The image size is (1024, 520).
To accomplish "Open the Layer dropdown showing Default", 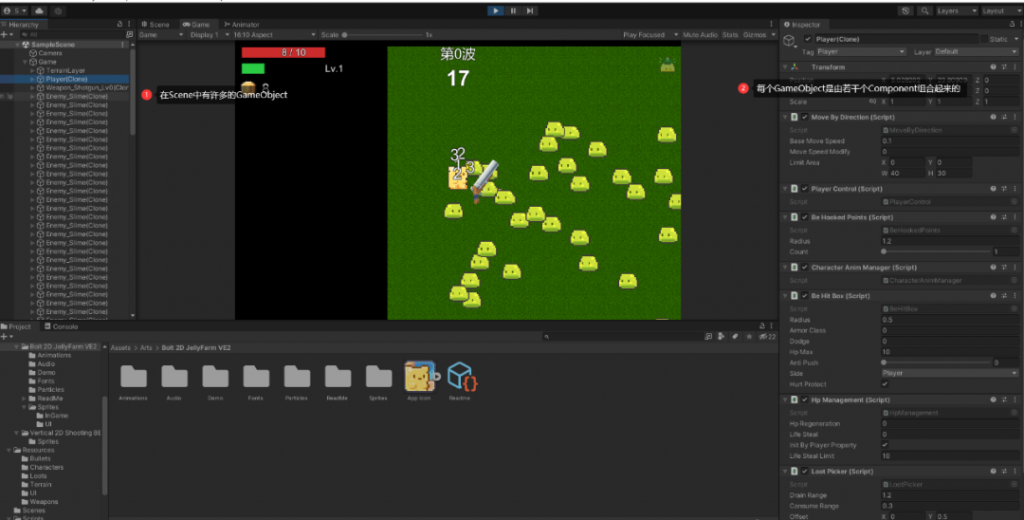I will [976, 52].
